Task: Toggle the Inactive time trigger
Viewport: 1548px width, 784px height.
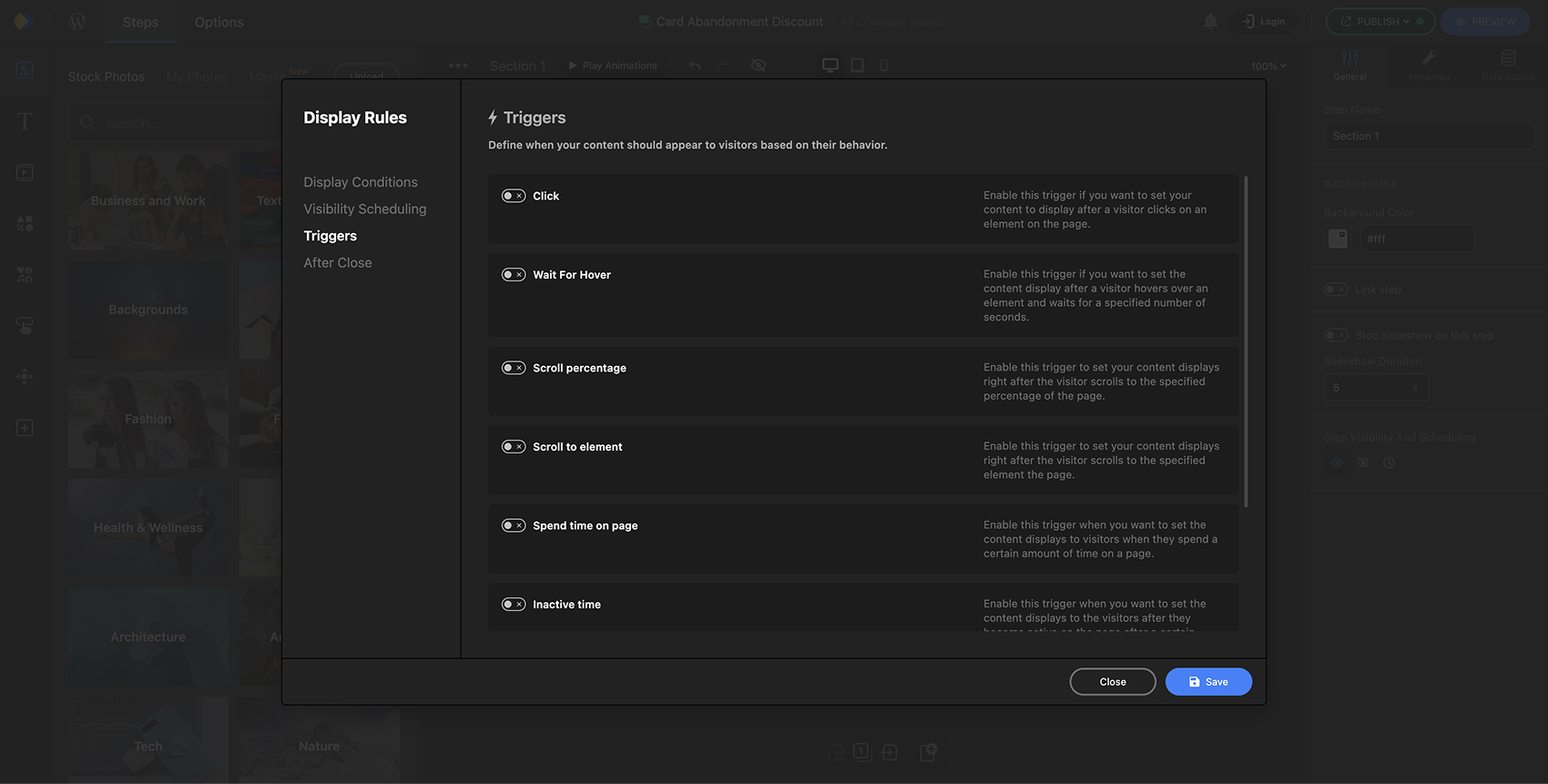Action: click(x=514, y=605)
